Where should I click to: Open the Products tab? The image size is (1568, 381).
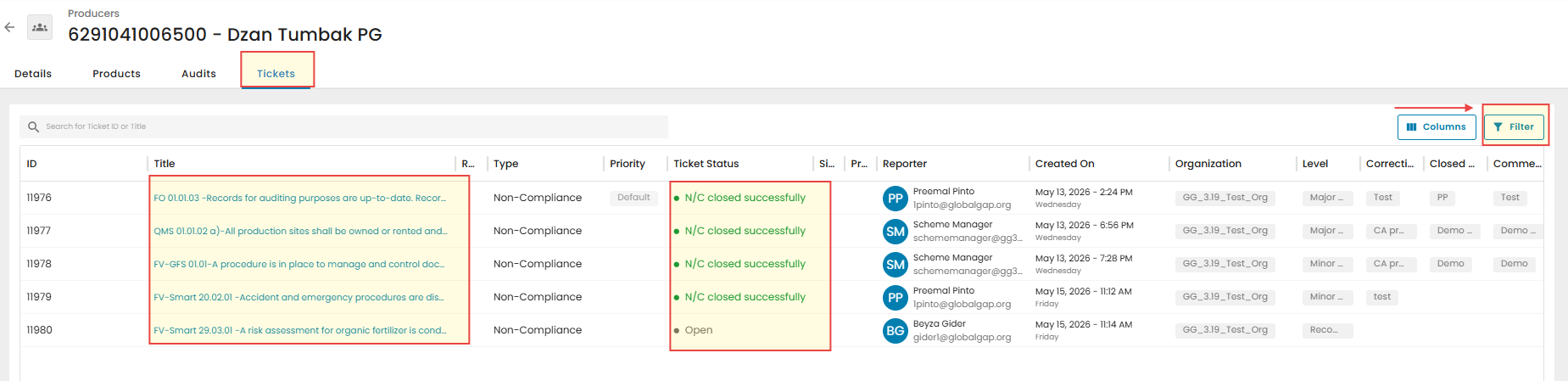(116, 74)
